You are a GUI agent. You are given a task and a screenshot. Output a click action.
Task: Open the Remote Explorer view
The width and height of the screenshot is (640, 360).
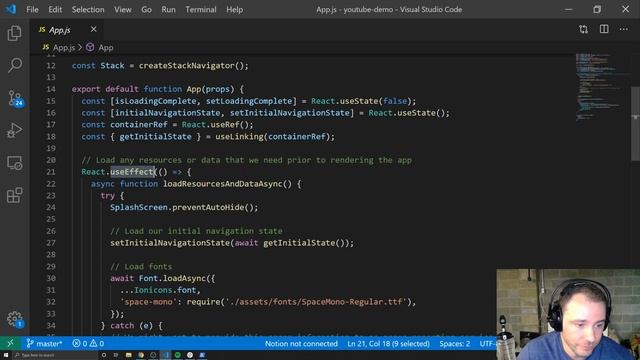point(15,163)
